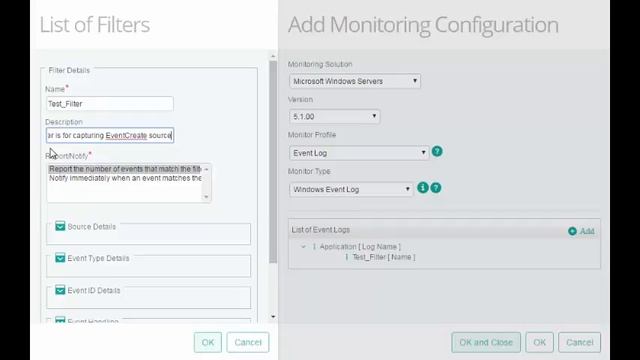Open the Windows Event Log type dropdown
Screen dimensions: 640x360
point(351,189)
